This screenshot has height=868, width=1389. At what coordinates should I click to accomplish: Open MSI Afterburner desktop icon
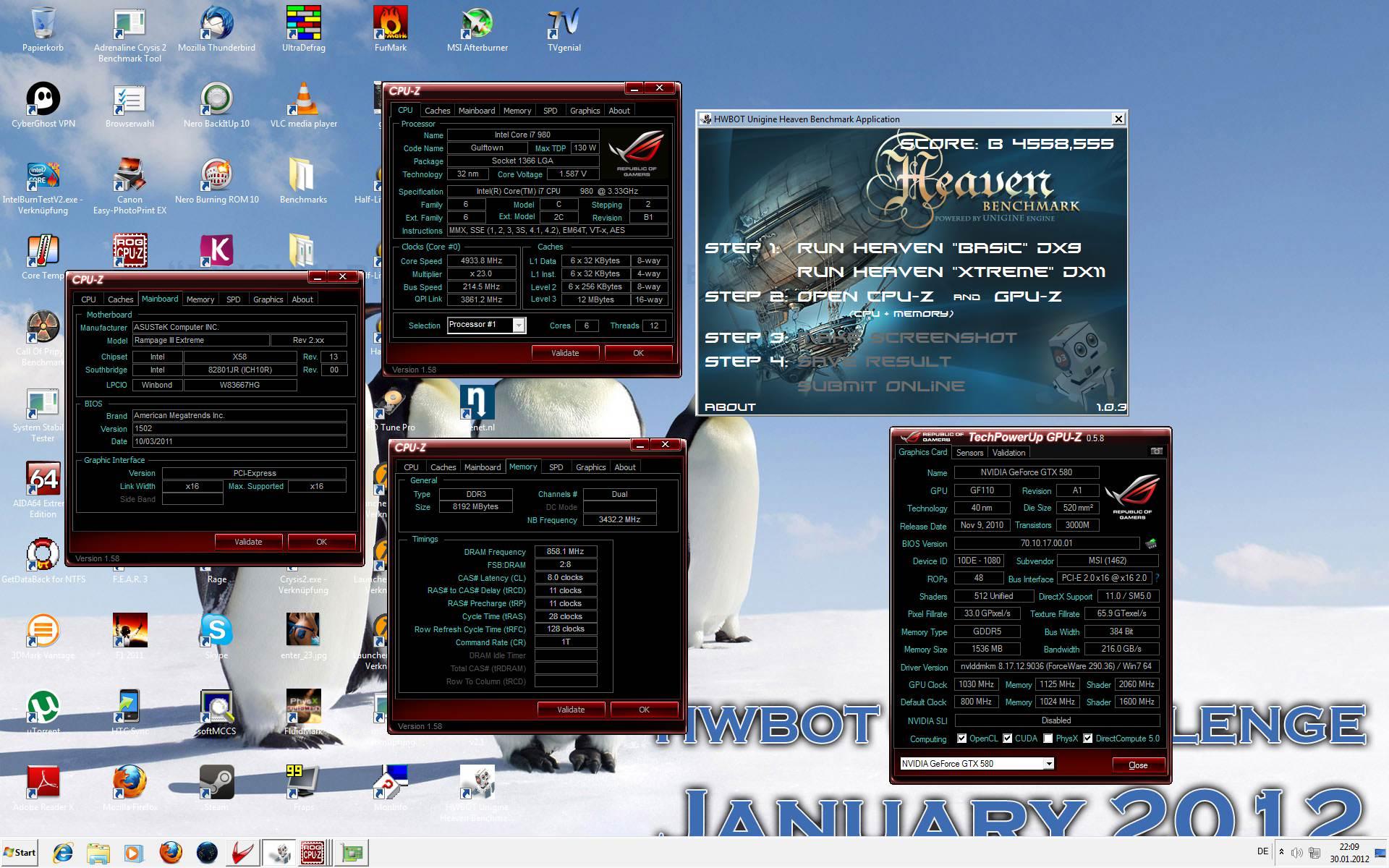tap(477, 24)
